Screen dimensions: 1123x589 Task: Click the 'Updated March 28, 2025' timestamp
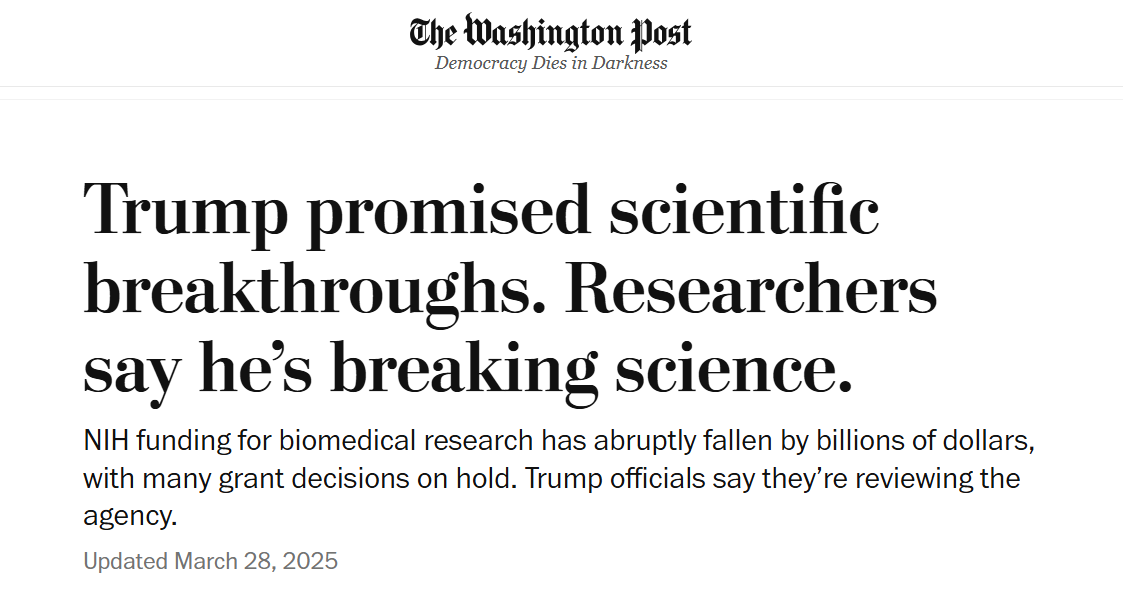[210, 561]
